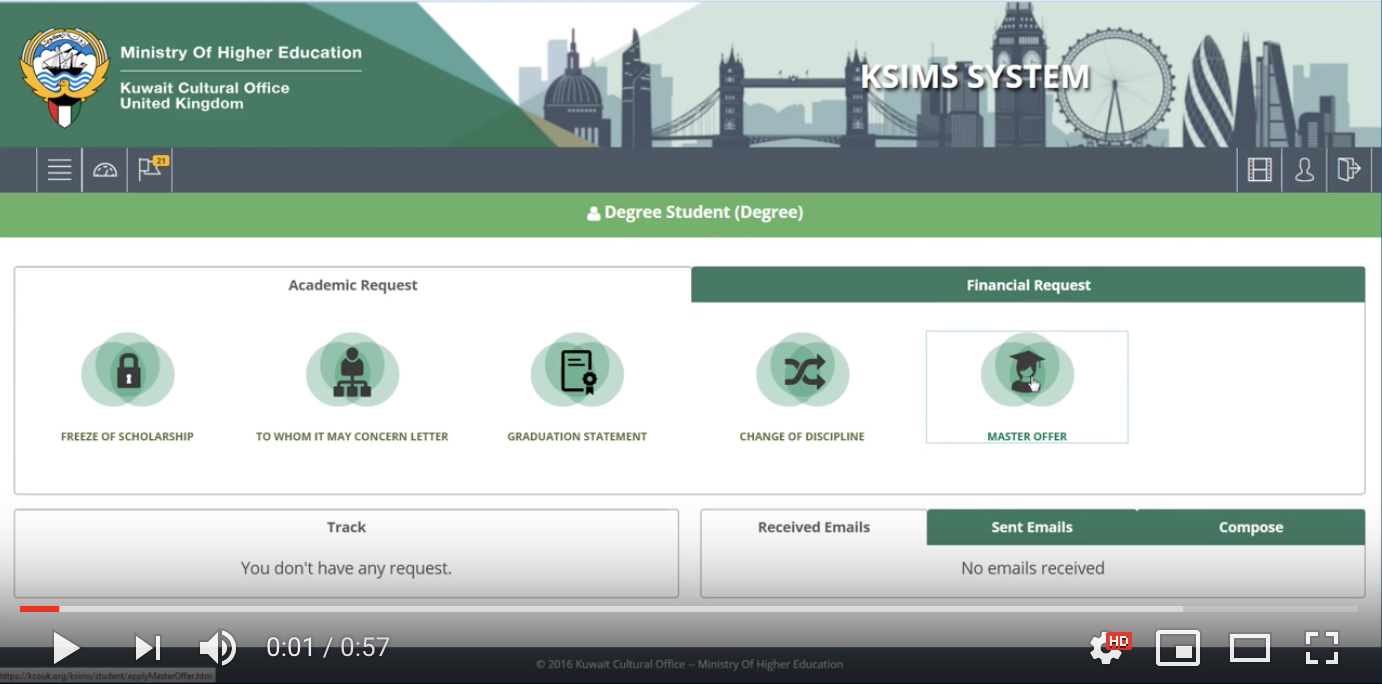Choose the Change of Discipline shuffle icon
This screenshot has height=684, width=1382.
pos(802,372)
